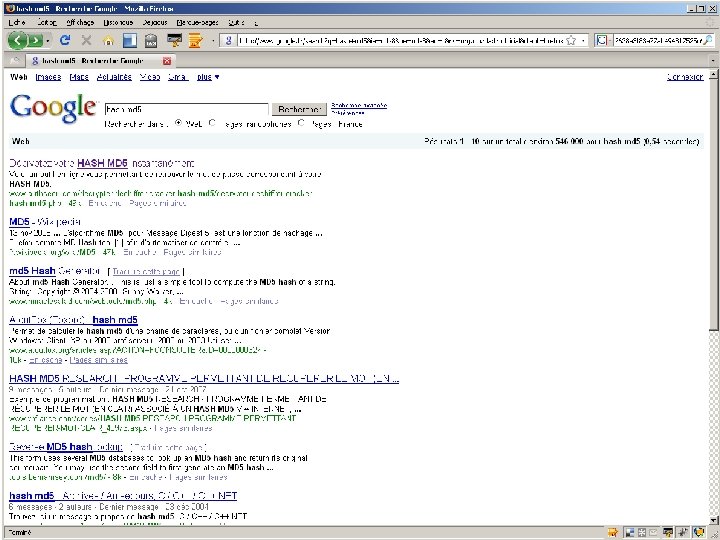Open the Gmail link
This screenshot has width=720, height=540.
coord(178,77)
